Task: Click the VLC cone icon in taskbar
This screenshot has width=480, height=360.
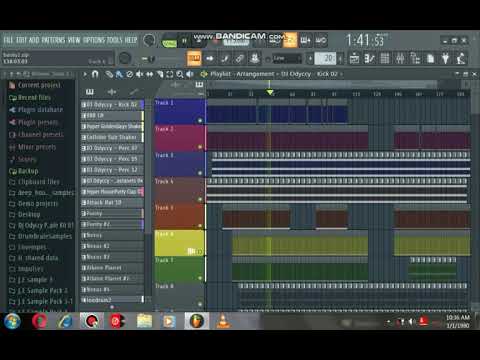Action: (222, 321)
